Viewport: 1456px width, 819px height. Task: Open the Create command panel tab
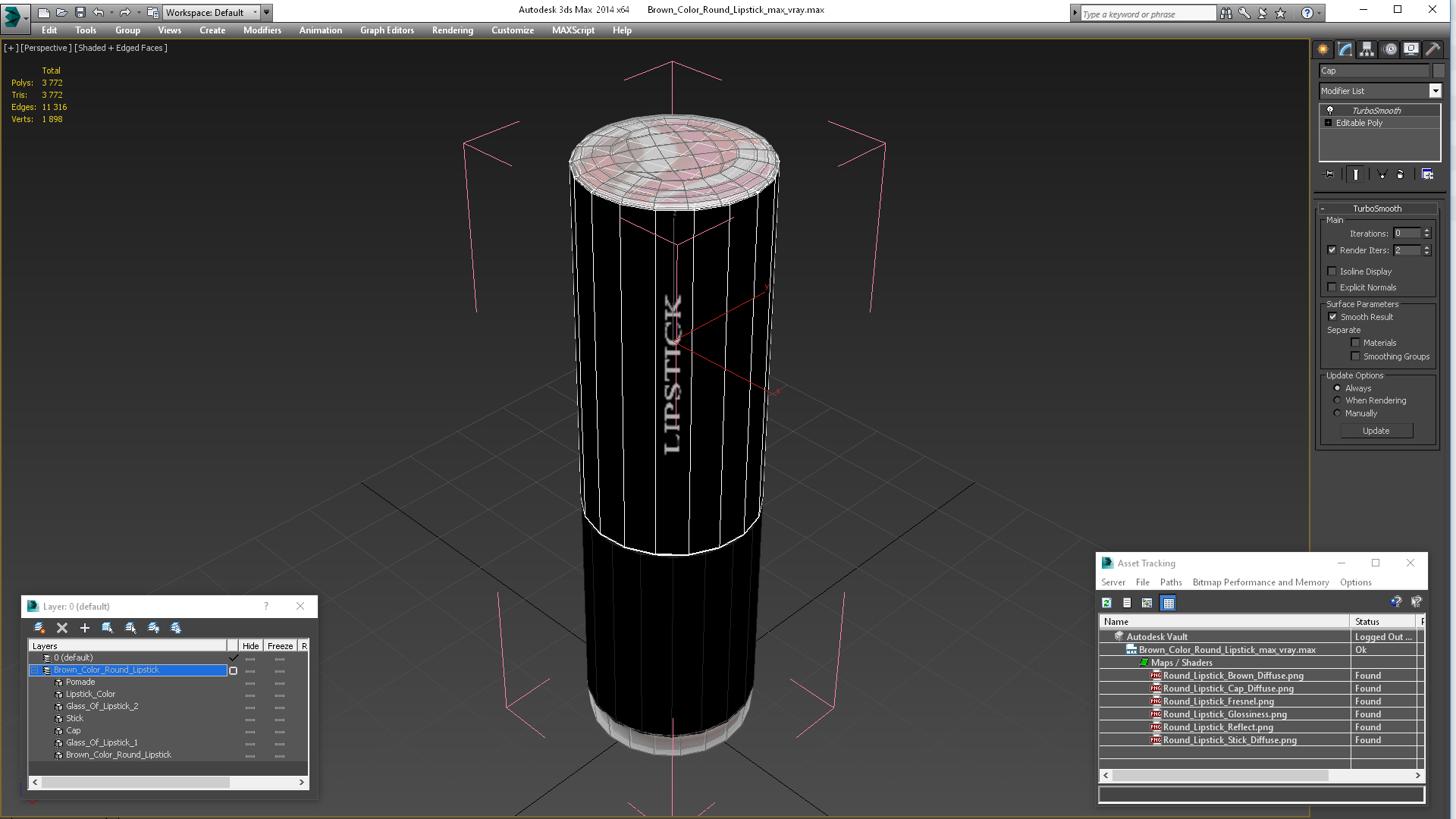(x=1323, y=49)
